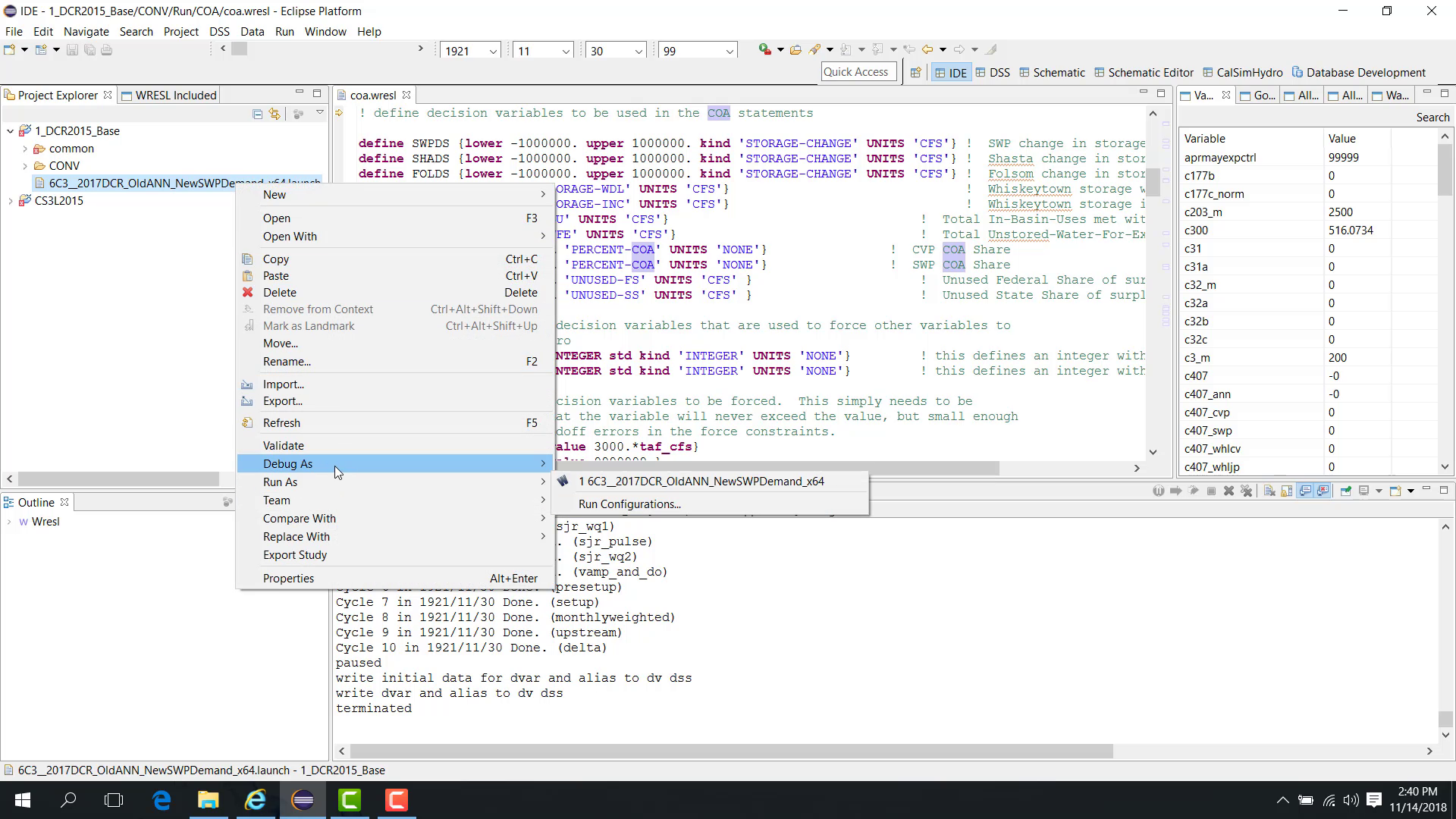This screenshot has height=819, width=1456.
Task: Click the Back navigation arrow icon
Action: tap(927, 50)
